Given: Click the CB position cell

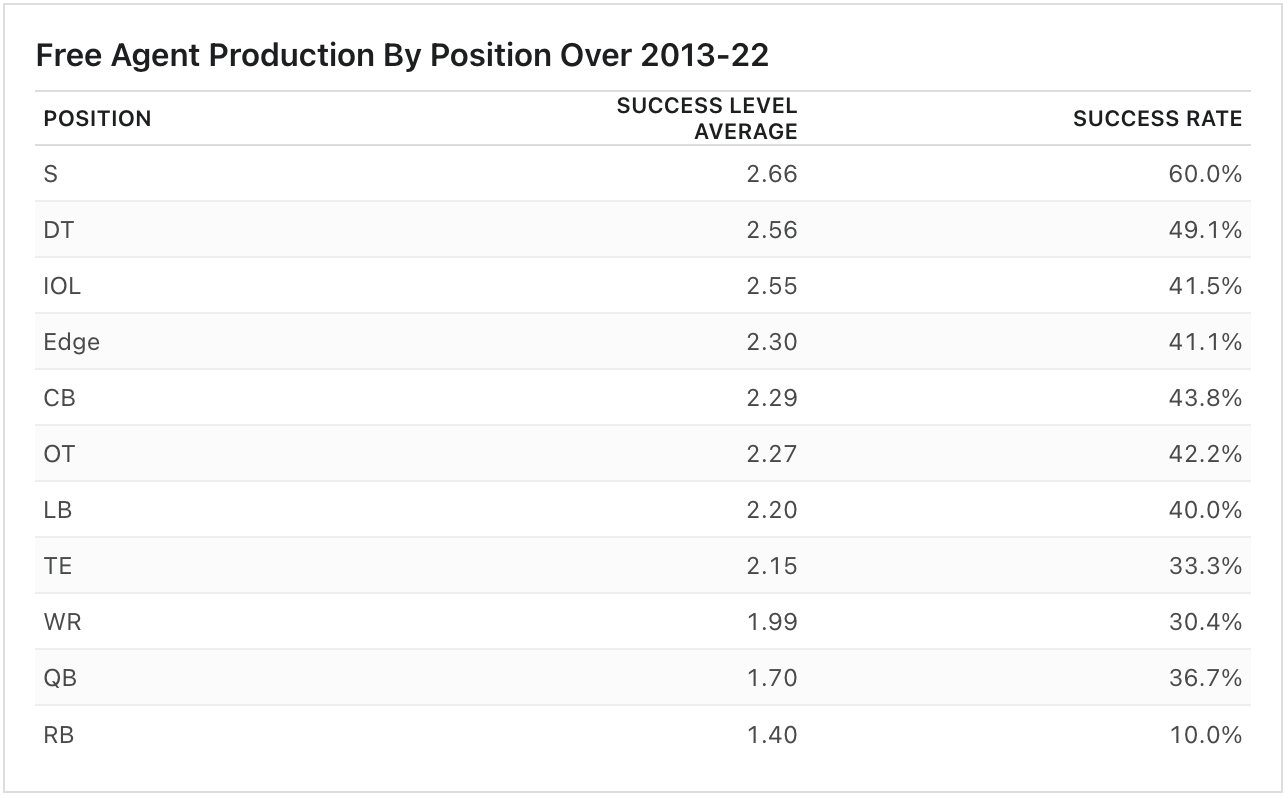Looking at the screenshot, I should (x=60, y=399).
